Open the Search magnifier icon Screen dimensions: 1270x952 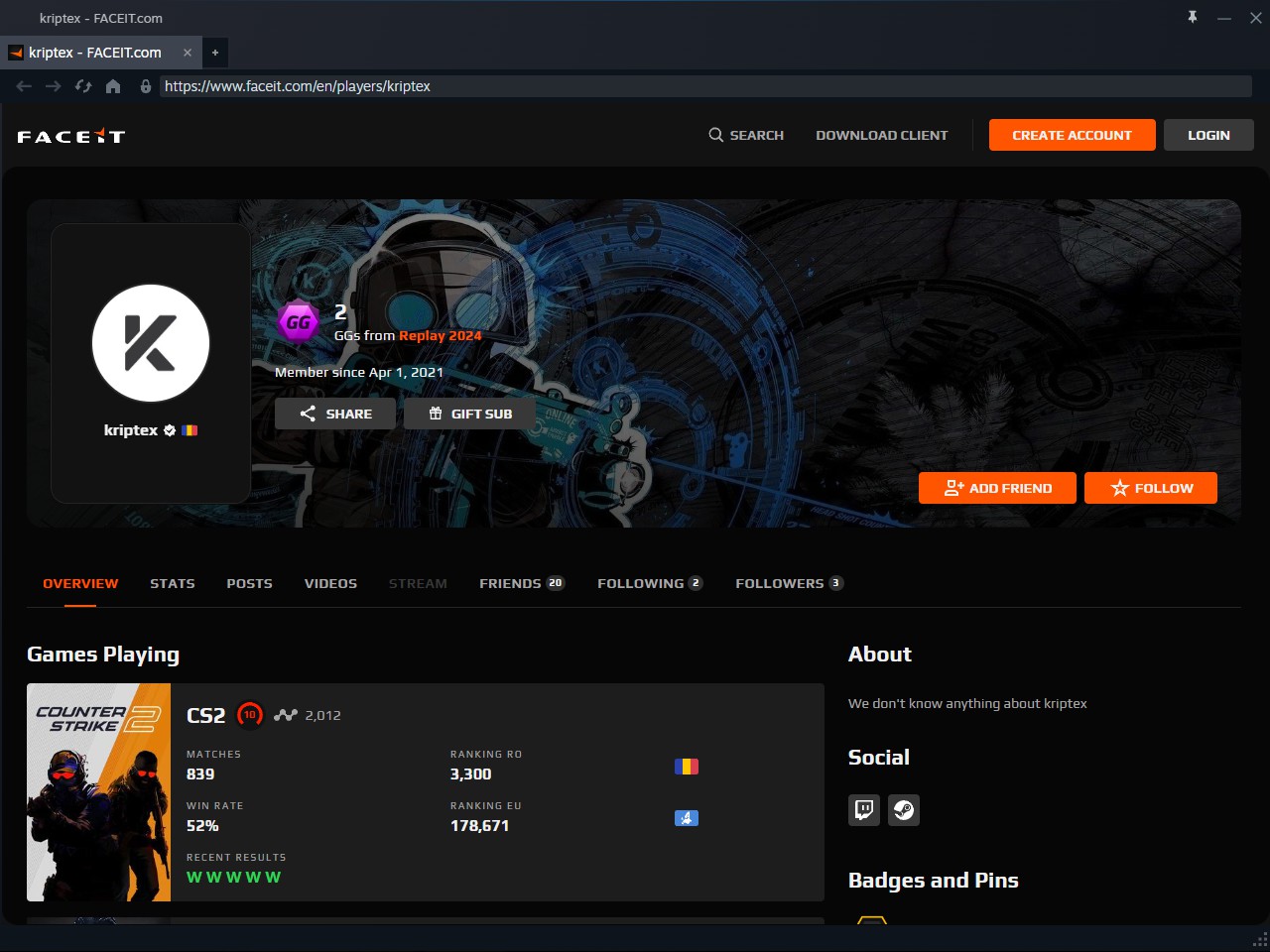tap(715, 135)
